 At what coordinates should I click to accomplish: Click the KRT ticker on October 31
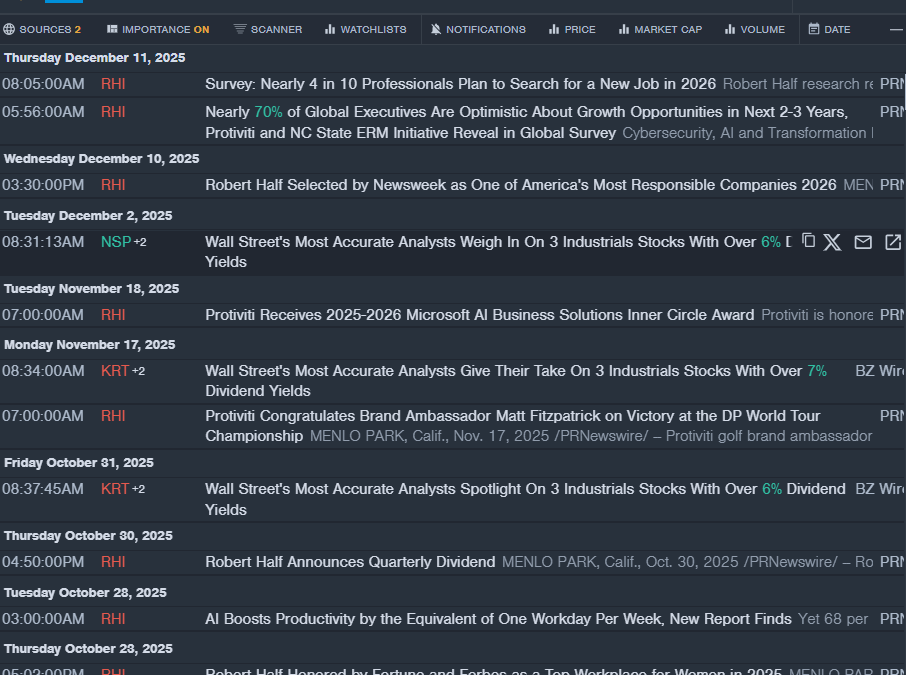115,489
